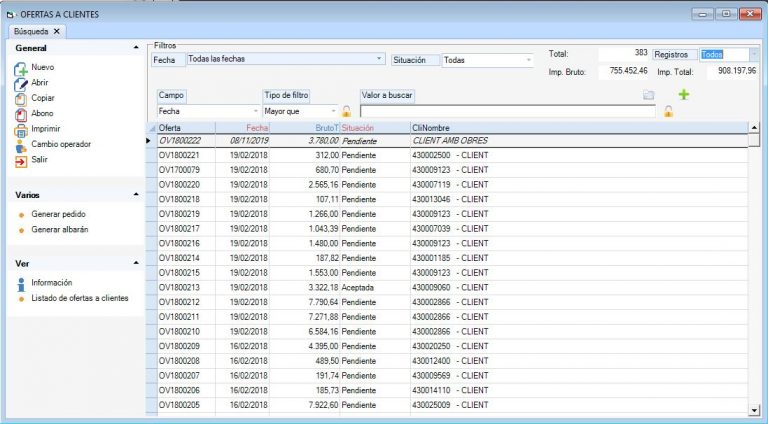Screen dimensions: 768x424
Task: Select row OV1700079
Action: coord(447,170)
